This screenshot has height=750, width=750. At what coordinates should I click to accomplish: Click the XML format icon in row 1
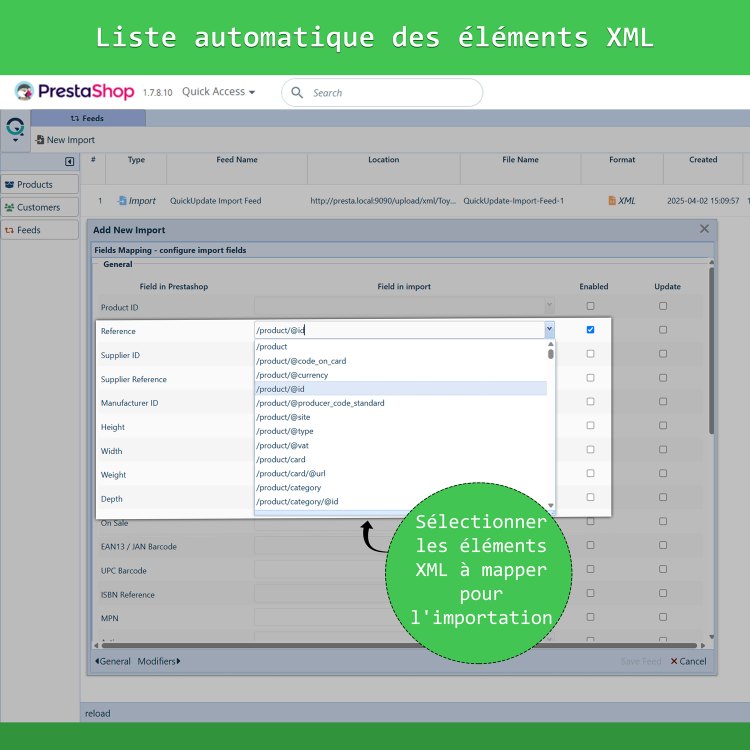(612, 201)
